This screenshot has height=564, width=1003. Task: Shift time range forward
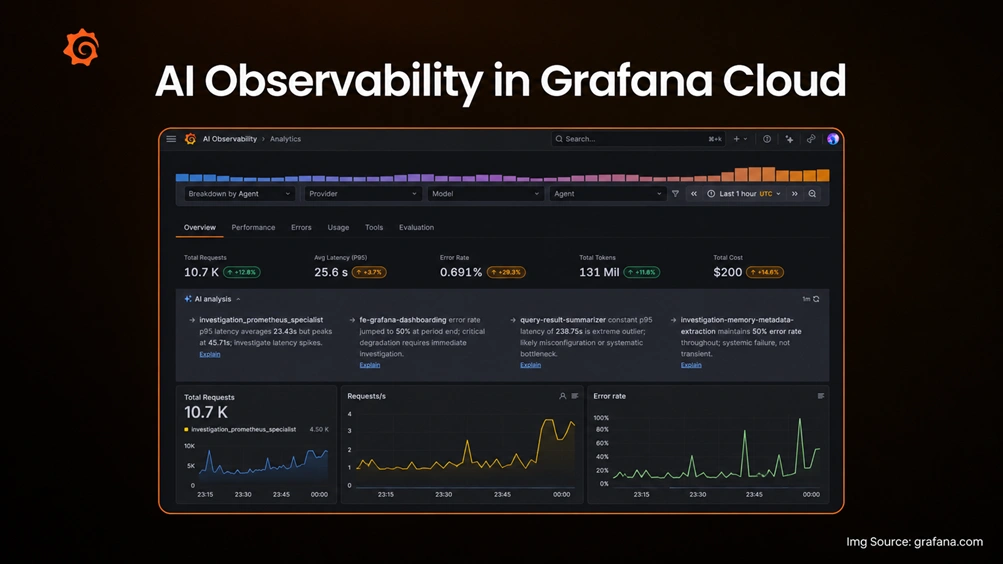click(794, 194)
